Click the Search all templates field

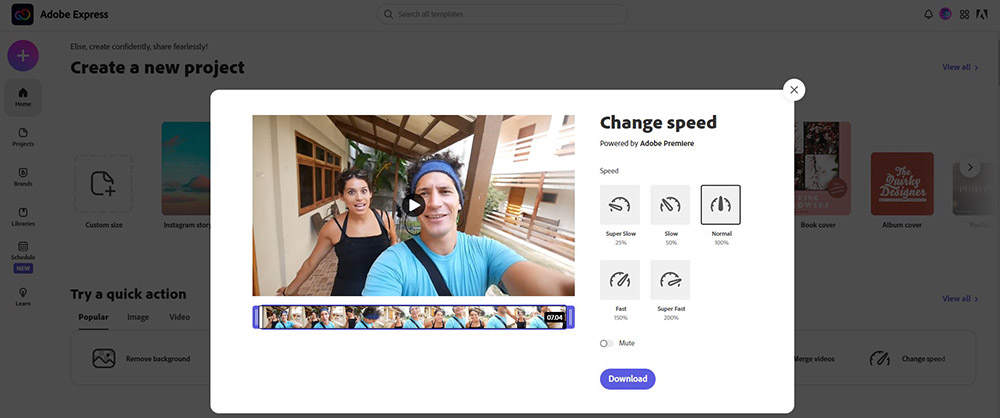[502, 14]
